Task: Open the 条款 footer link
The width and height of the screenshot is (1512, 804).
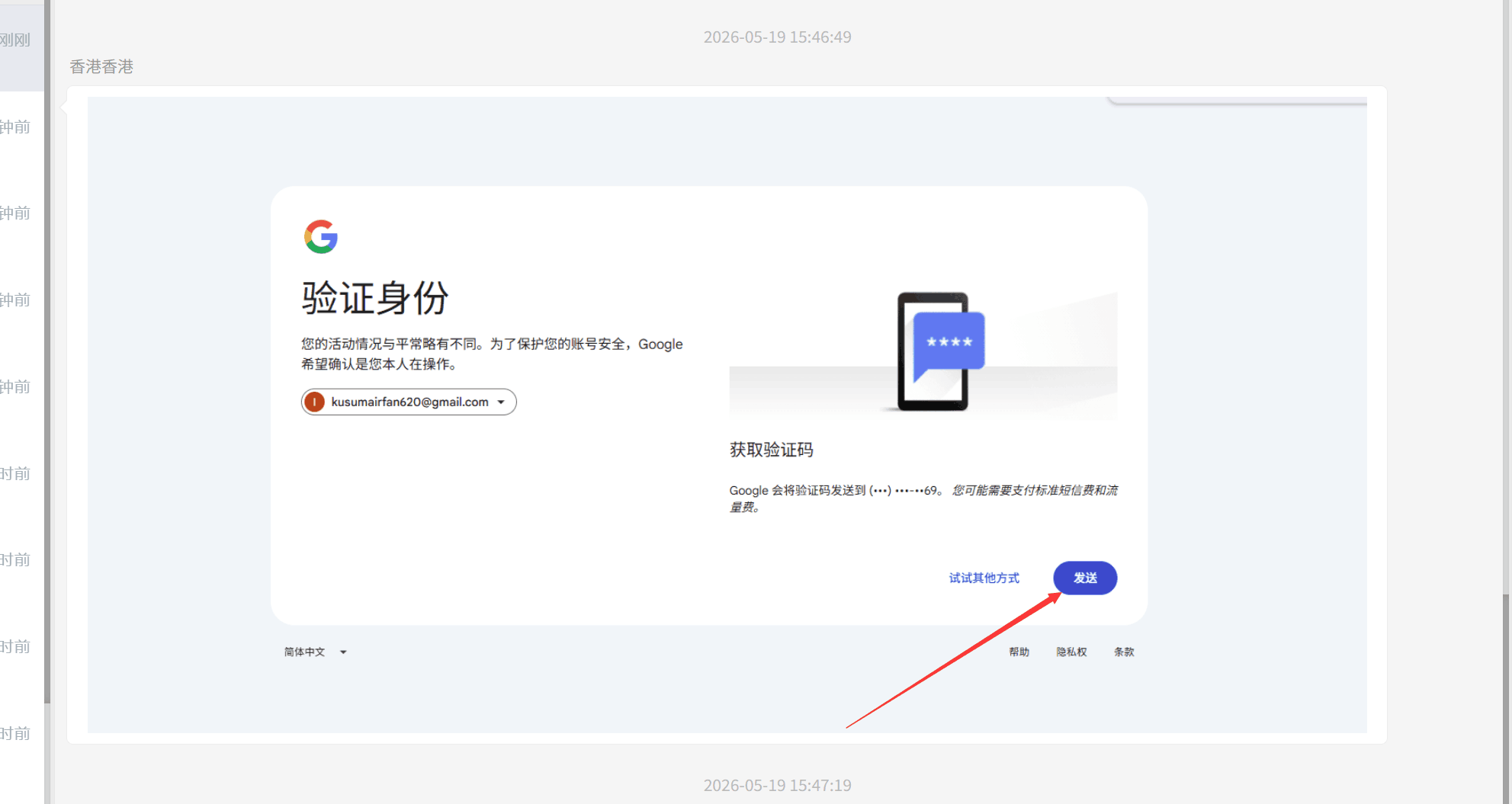Action: pos(1124,652)
